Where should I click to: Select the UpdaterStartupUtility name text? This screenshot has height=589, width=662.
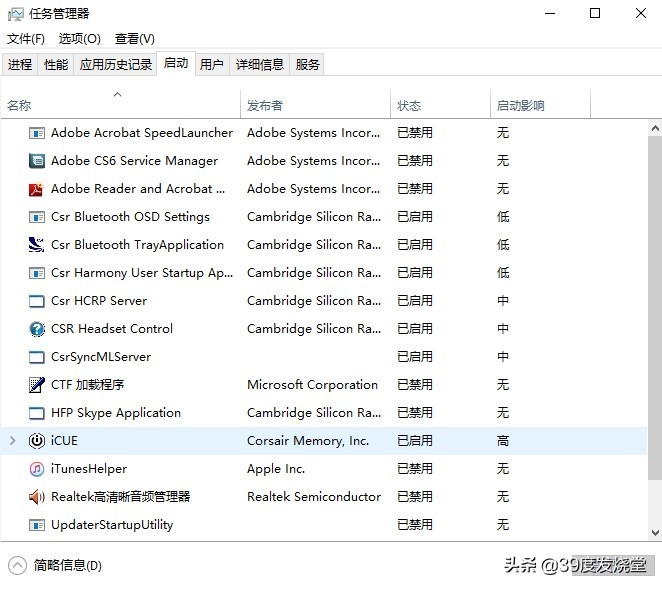(112, 525)
